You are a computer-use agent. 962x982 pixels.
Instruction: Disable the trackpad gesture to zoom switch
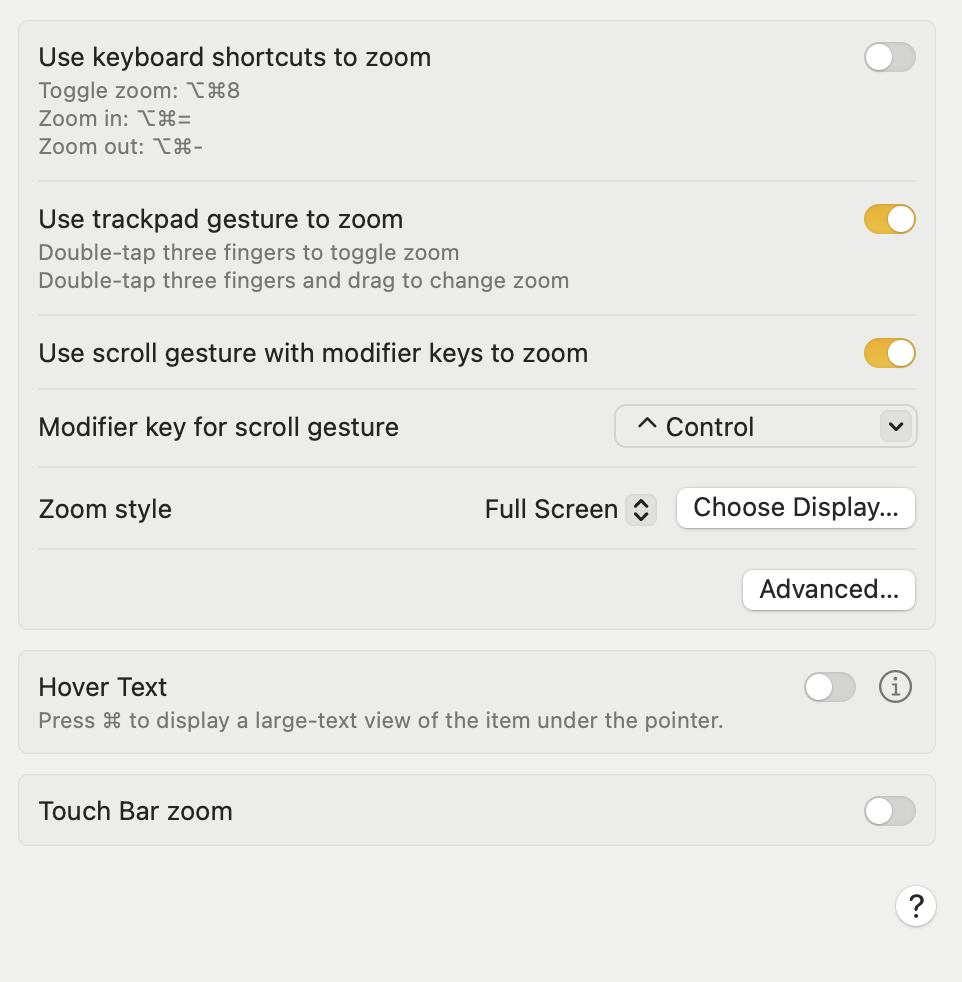(x=889, y=220)
